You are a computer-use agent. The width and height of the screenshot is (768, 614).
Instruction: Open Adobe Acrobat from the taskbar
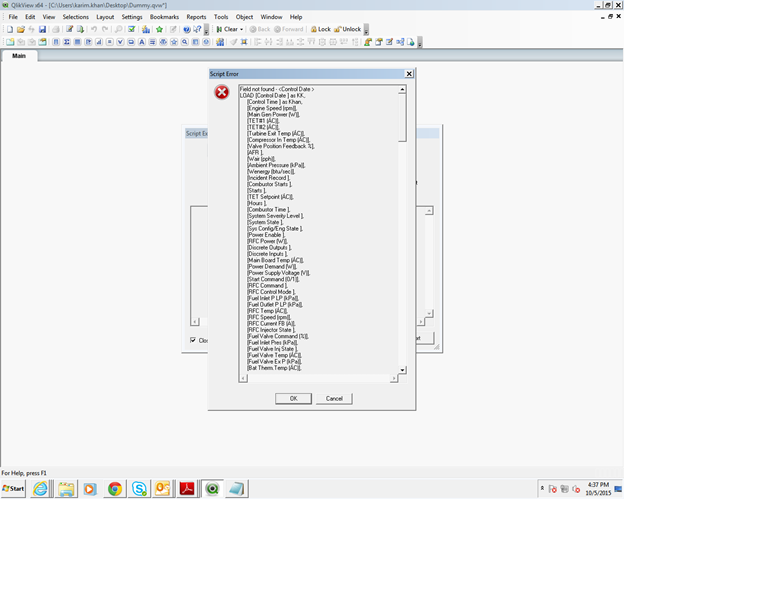[187, 489]
